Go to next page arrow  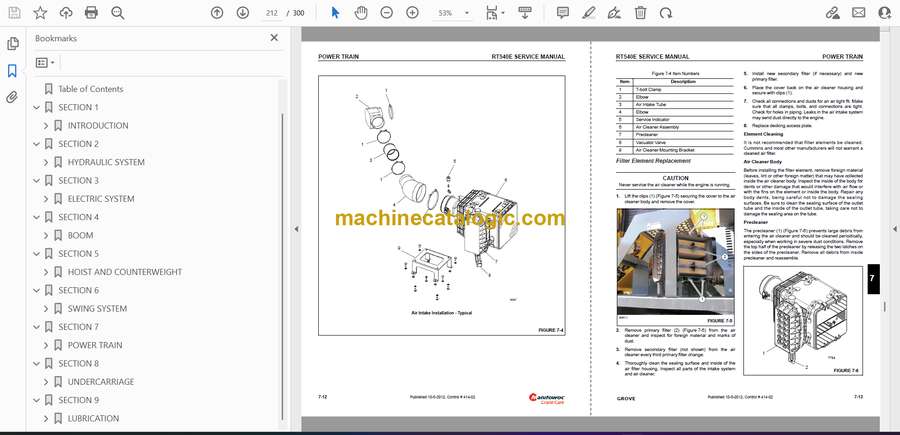243,13
